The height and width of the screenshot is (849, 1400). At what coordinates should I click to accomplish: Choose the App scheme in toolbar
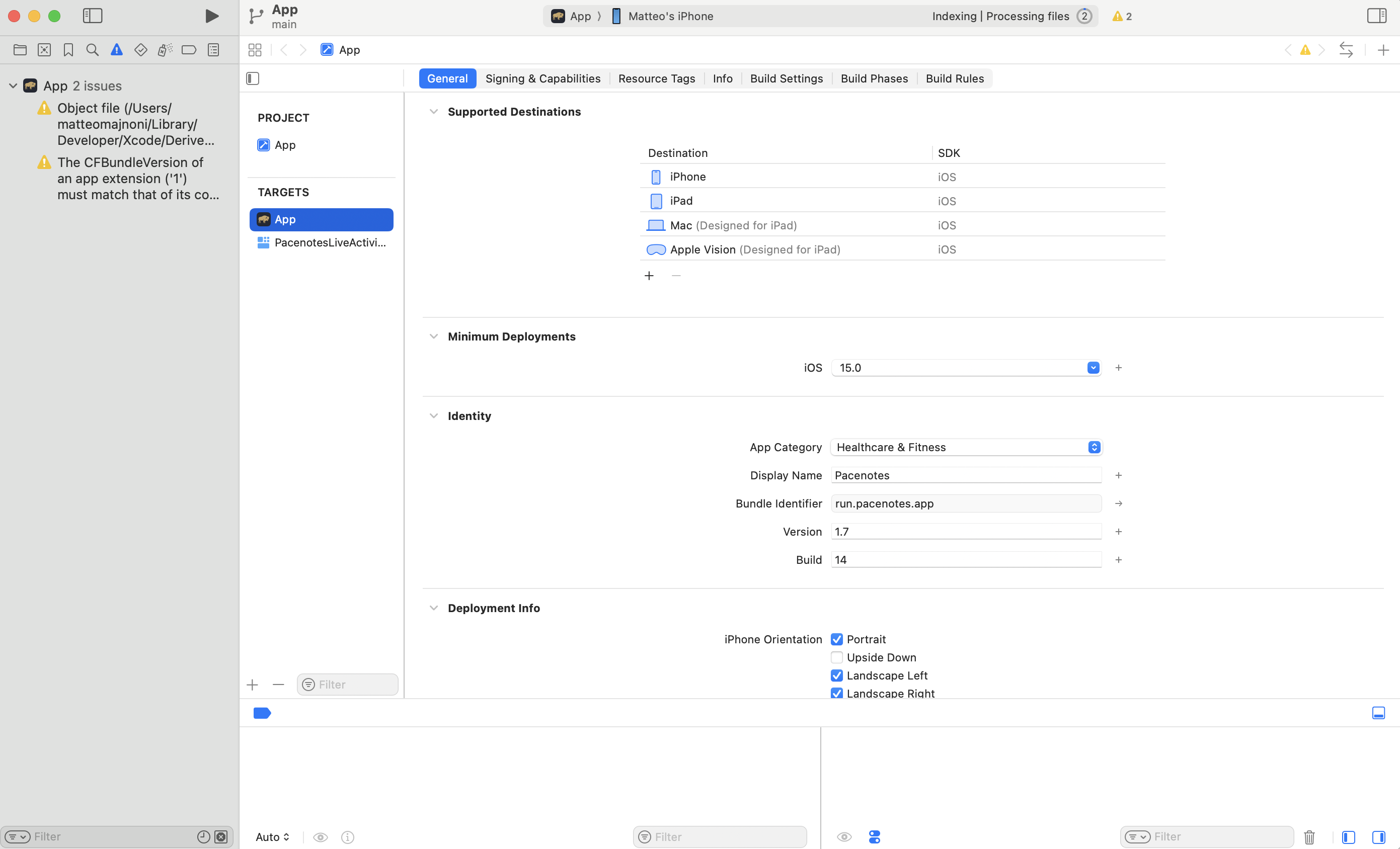tap(572, 17)
